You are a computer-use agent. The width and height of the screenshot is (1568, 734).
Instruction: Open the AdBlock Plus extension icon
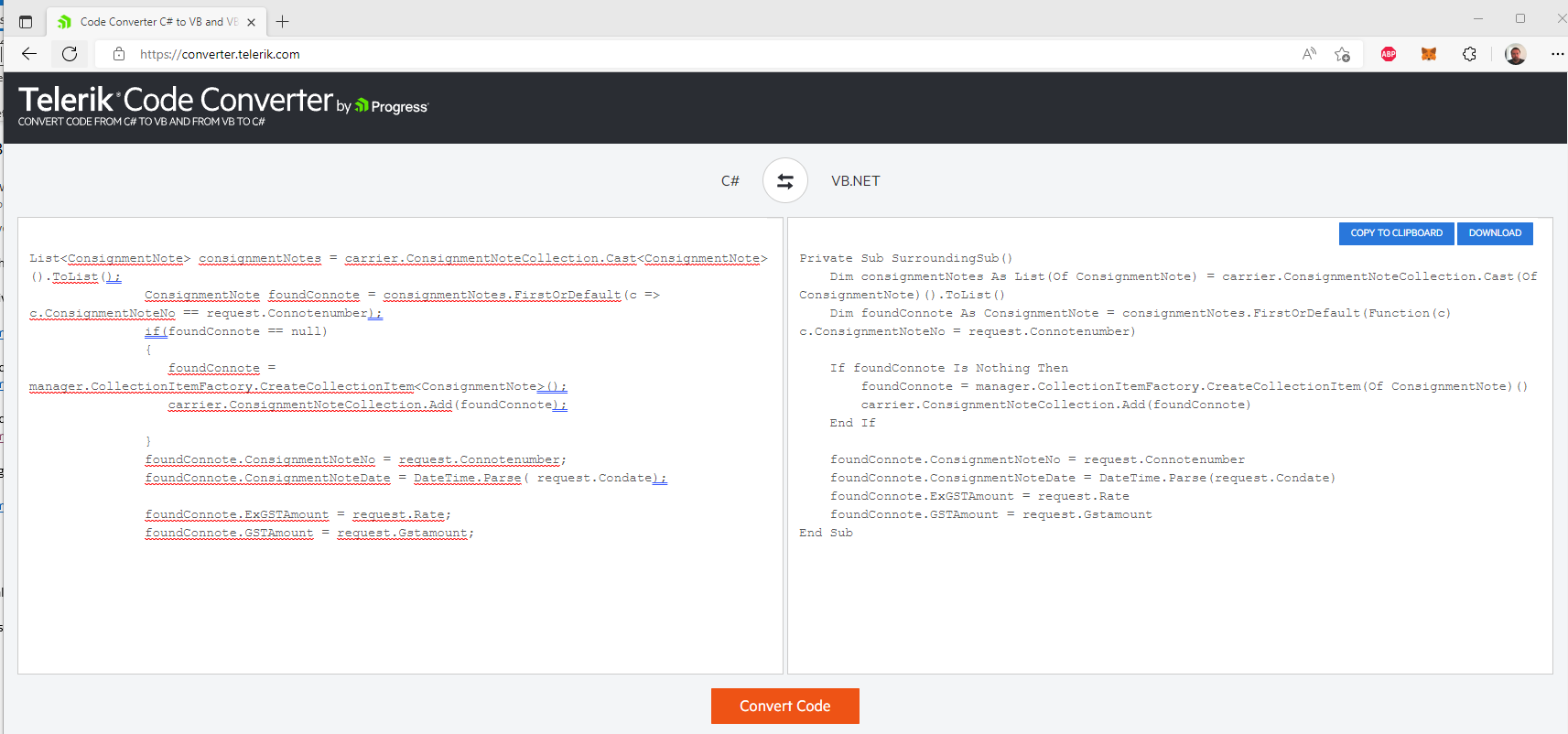[x=1388, y=54]
